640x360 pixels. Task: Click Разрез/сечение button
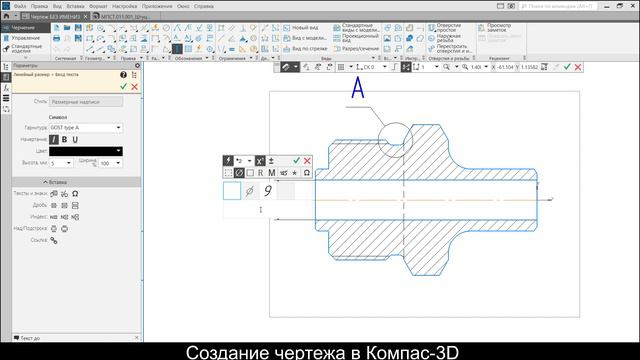pyautogui.click(x=356, y=49)
